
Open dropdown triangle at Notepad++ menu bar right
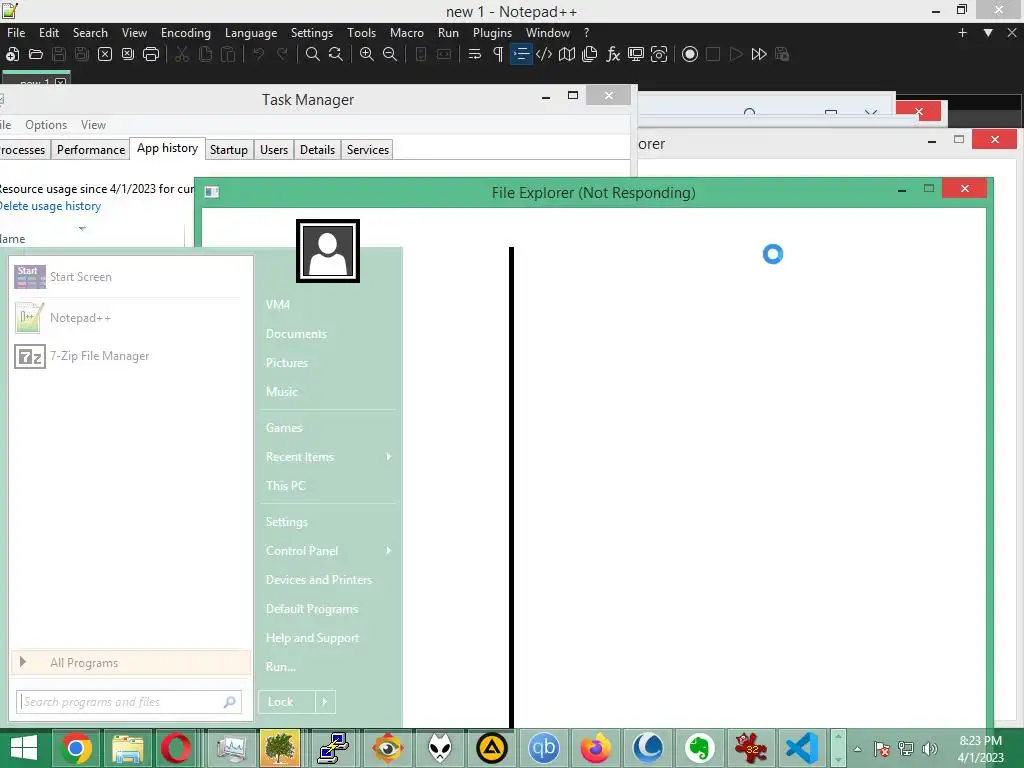coord(988,33)
